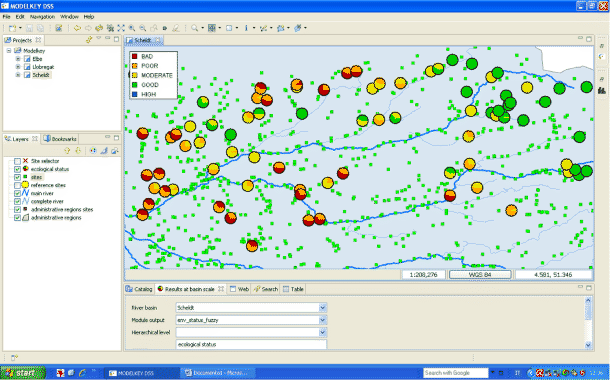Click the ecological status pie layer icon
Screen dimensions: 610x380
tap(26, 169)
